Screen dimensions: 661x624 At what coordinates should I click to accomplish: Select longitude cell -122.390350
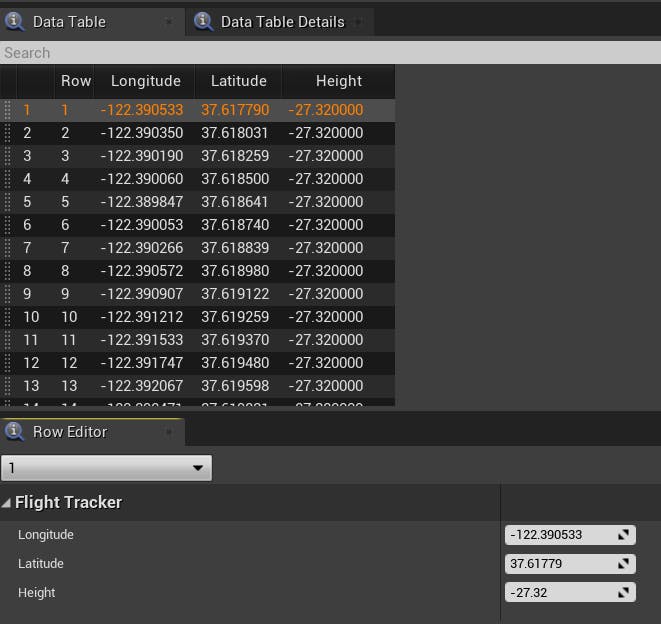click(x=142, y=133)
